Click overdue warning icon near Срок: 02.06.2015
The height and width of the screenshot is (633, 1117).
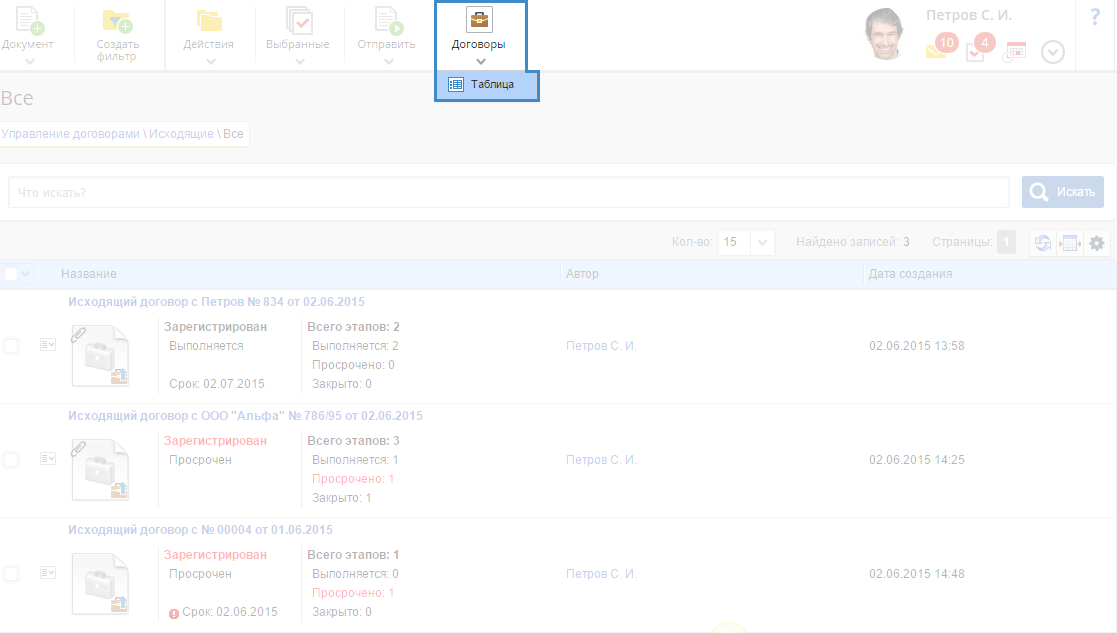174,613
